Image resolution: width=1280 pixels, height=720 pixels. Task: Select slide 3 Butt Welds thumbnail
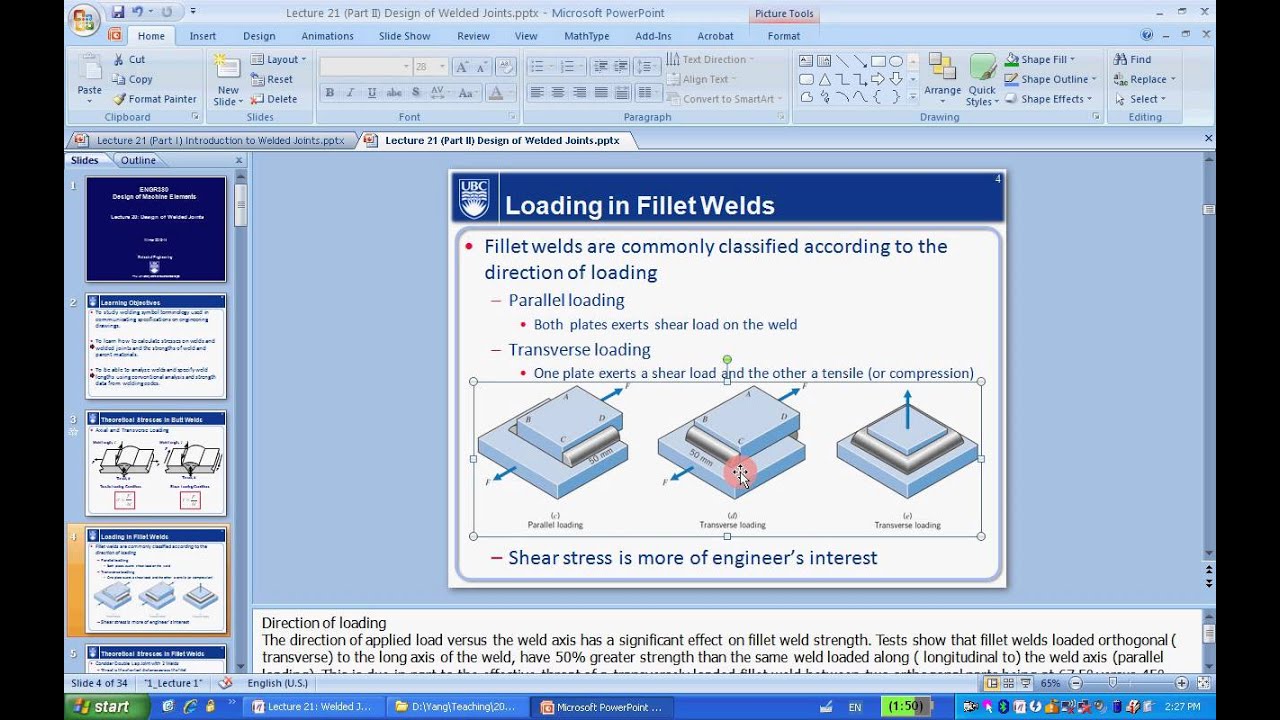(x=156, y=463)
